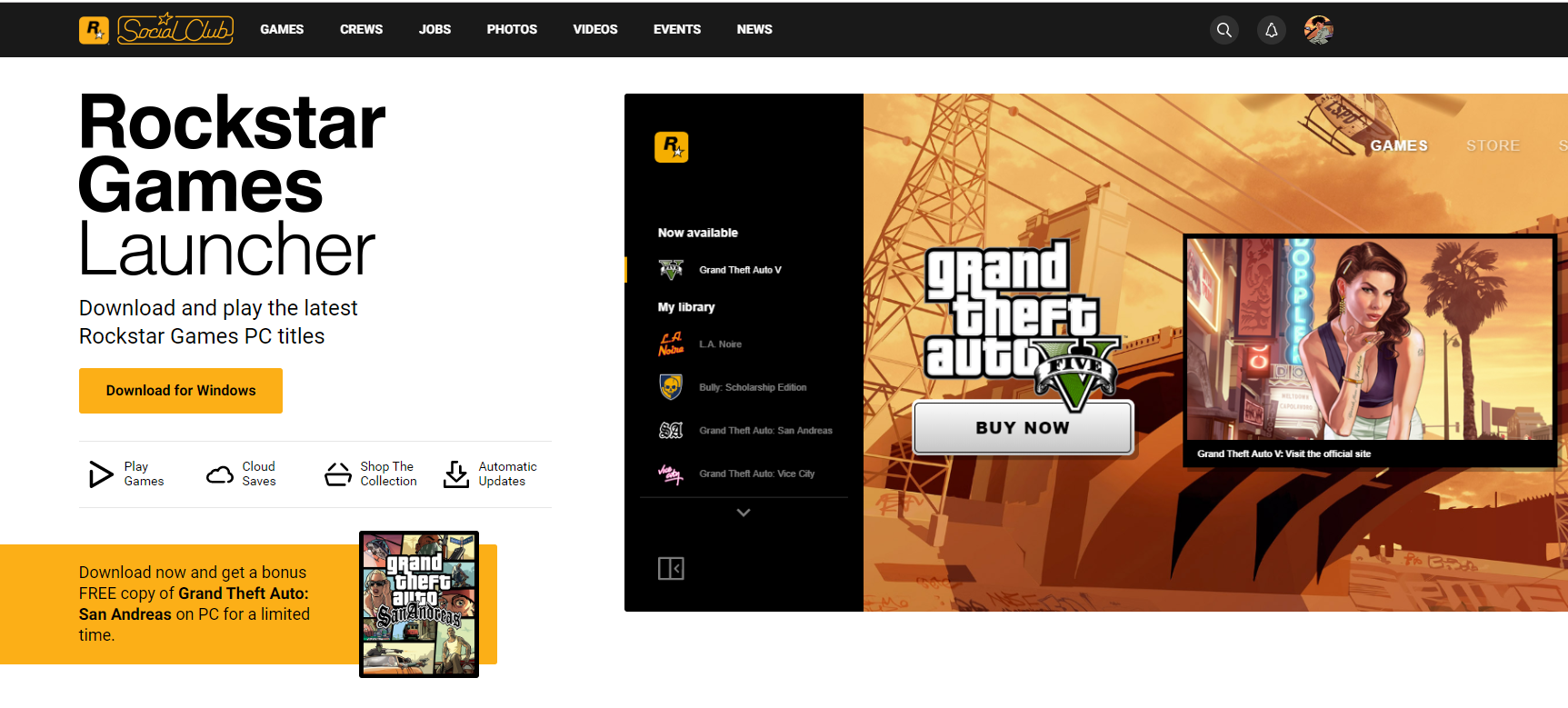Image resolution: width=1568 pixels, height=708 pixels.
Task: Collapse the launcher sidebar panel icon
Action: click(671, 569)
